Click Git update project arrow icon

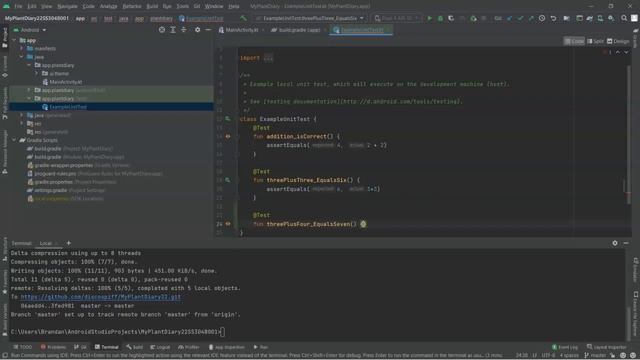pos(509,18)
